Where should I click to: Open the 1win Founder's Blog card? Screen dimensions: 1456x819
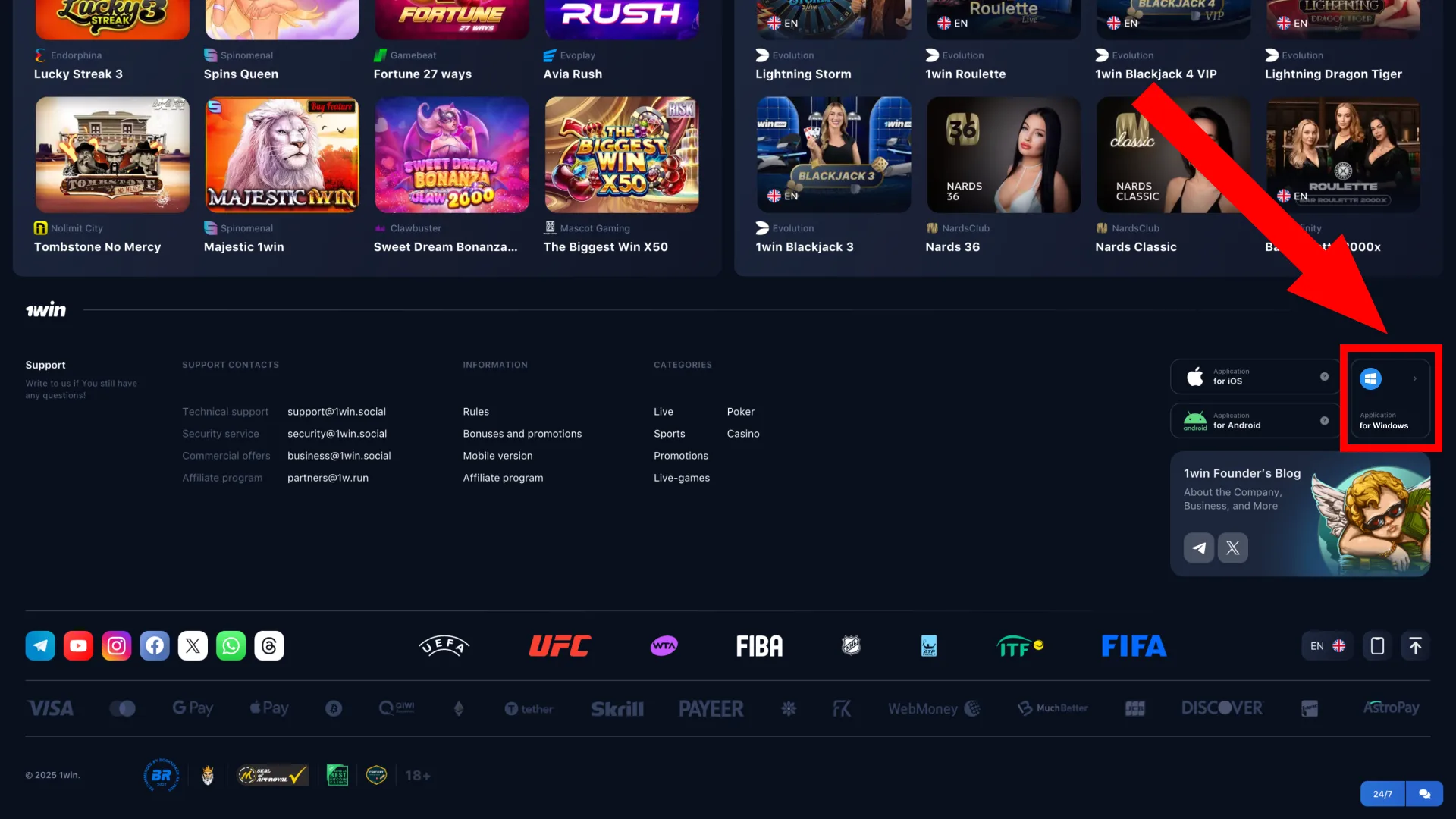(1301, 514)
